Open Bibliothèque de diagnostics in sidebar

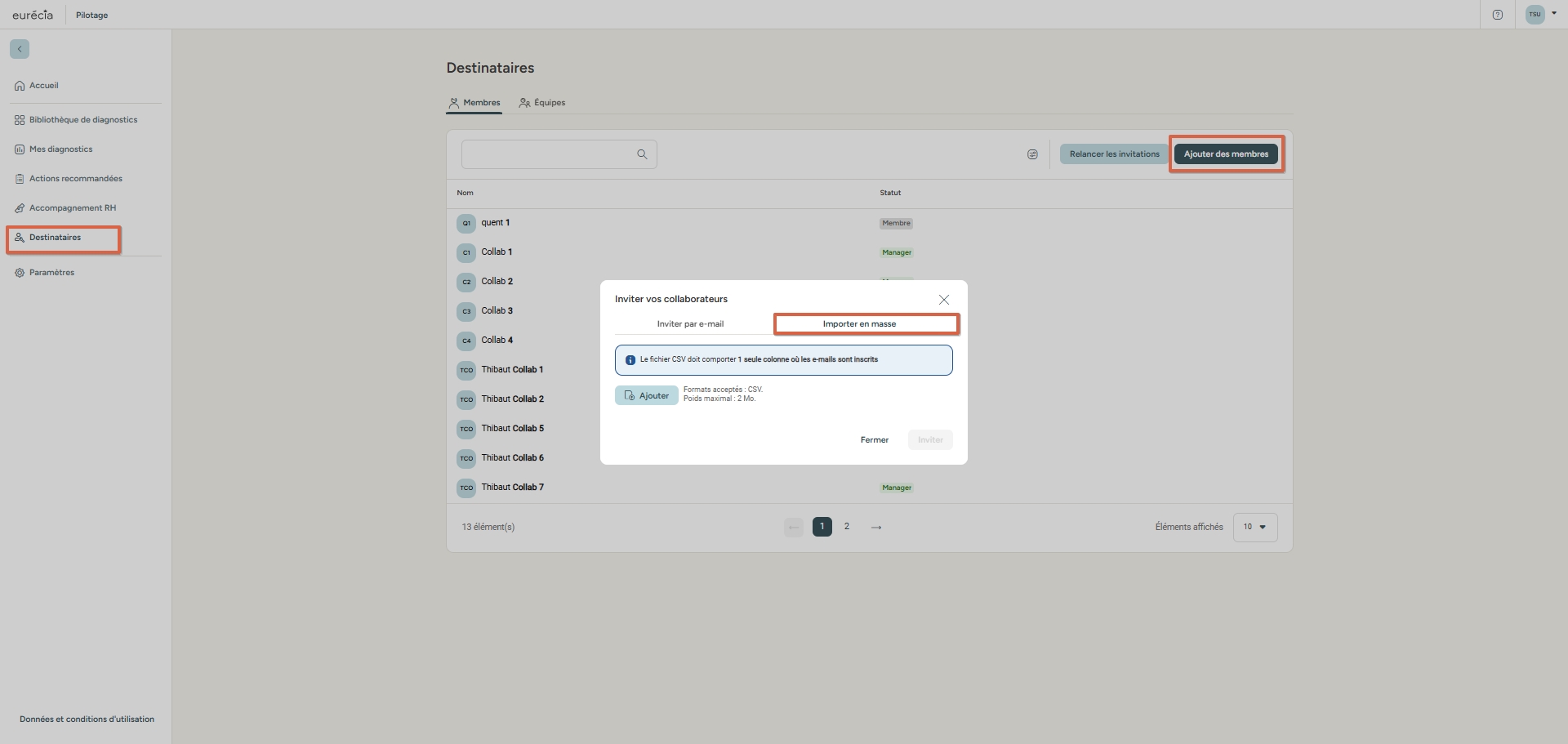click(x=82, y=120)
